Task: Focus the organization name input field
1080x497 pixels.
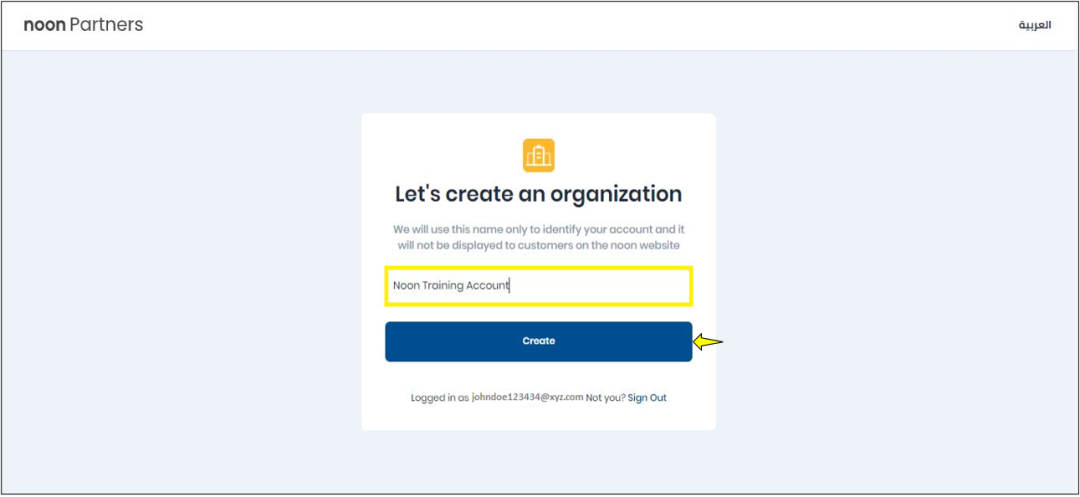Action: 539,286
